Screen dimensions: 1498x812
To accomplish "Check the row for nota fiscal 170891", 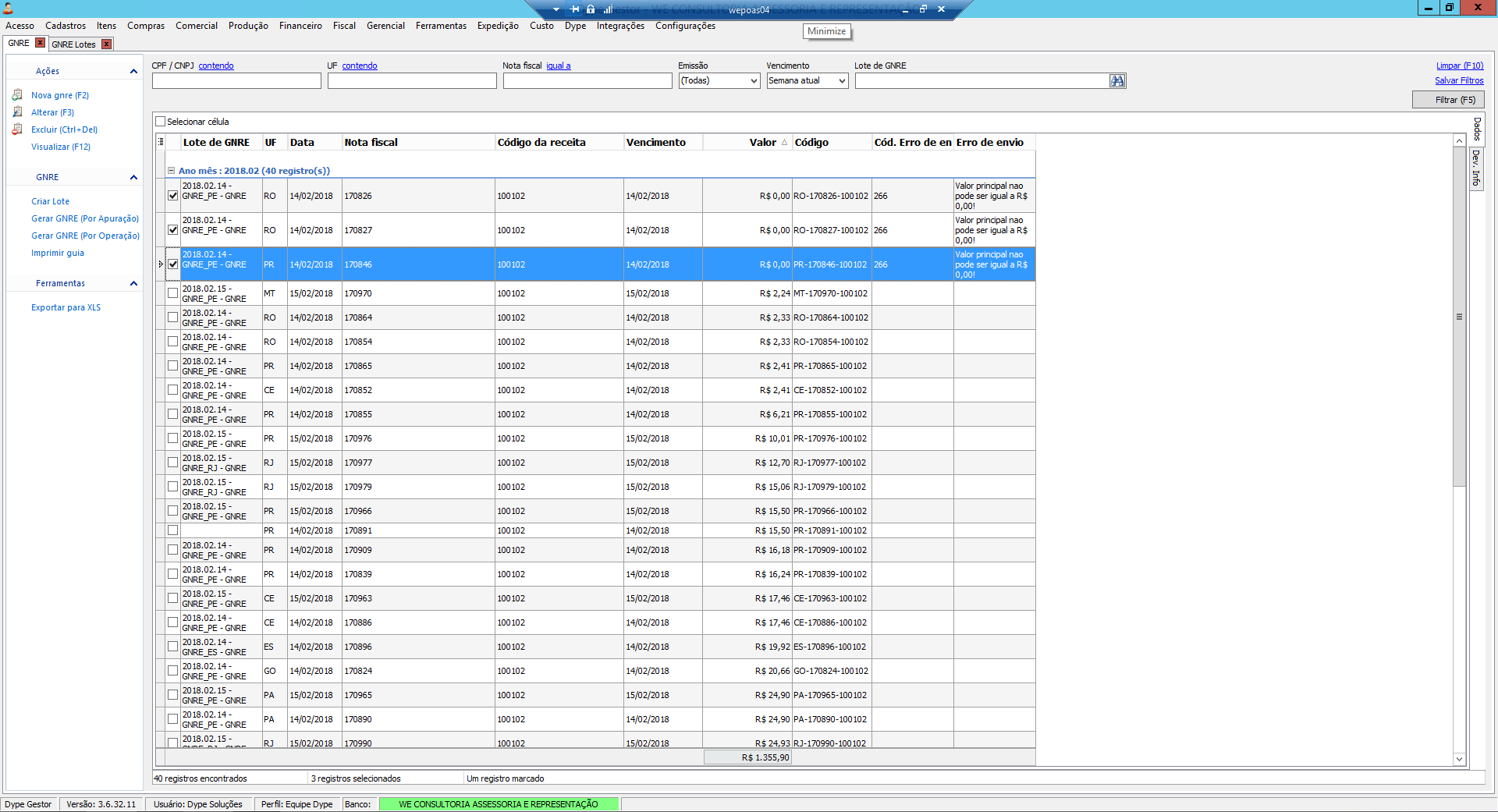I will tap(173, 530).
